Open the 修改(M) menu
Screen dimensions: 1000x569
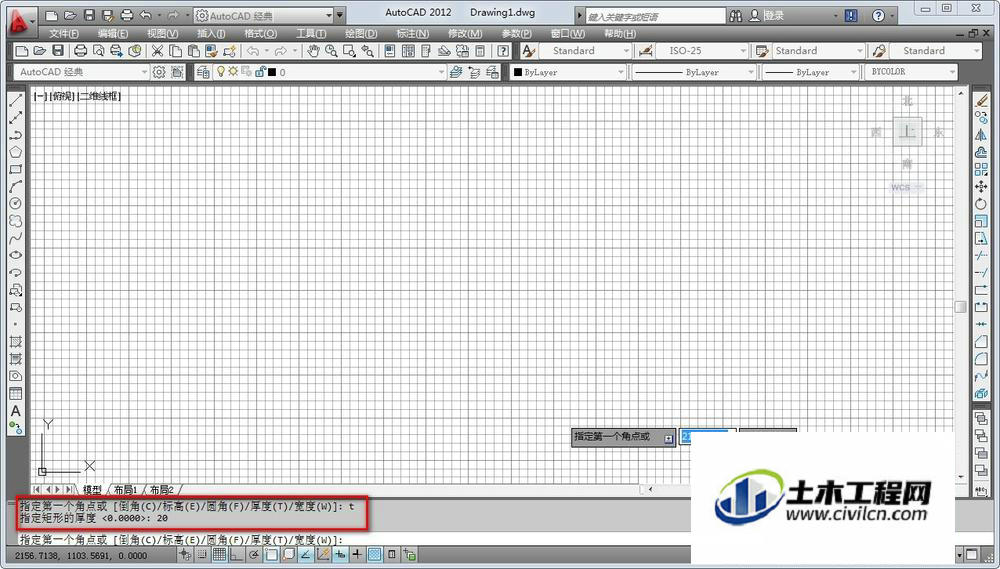pos(465,34)
